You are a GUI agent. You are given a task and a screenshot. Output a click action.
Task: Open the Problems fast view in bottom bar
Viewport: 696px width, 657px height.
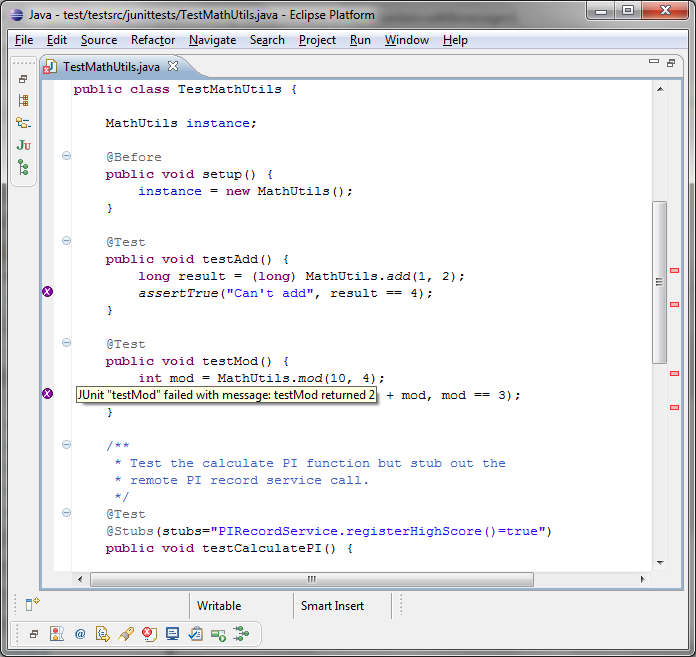point(57,634)
